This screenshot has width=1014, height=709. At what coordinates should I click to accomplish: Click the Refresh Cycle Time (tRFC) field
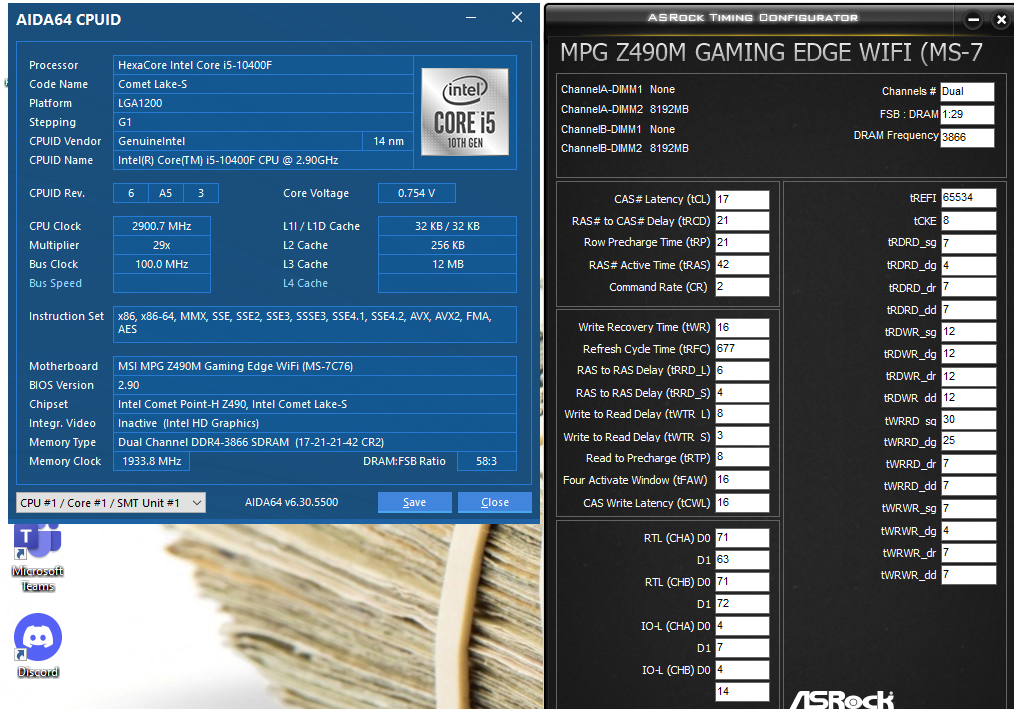742,349
